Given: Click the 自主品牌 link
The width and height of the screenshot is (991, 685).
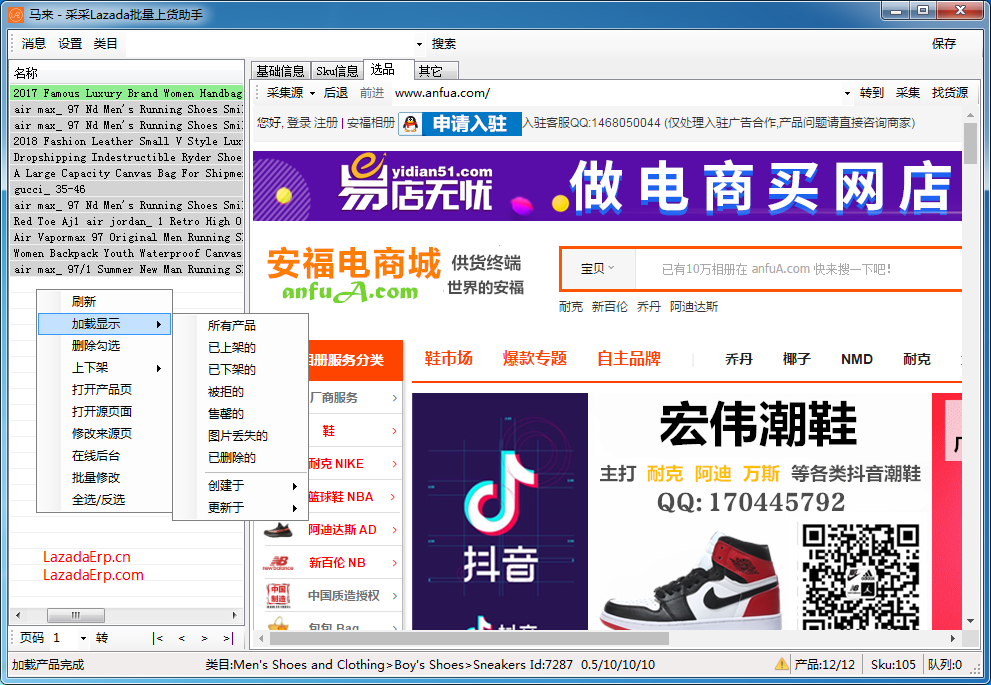Looking at the screenshot, I should pyautogui.click(x=629, y=358).
